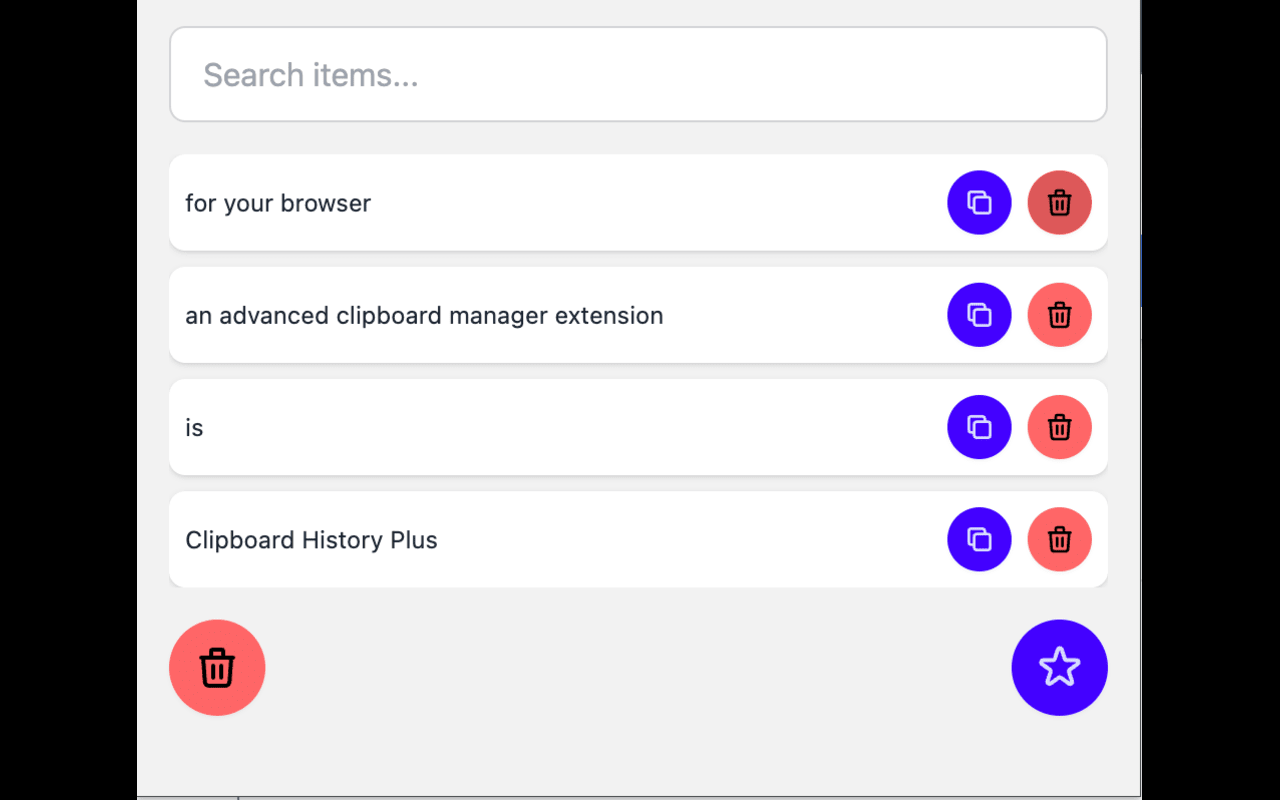Delete the 'for your browser' item
This screenshot has height=800, width=1280.
[1059, 202]
